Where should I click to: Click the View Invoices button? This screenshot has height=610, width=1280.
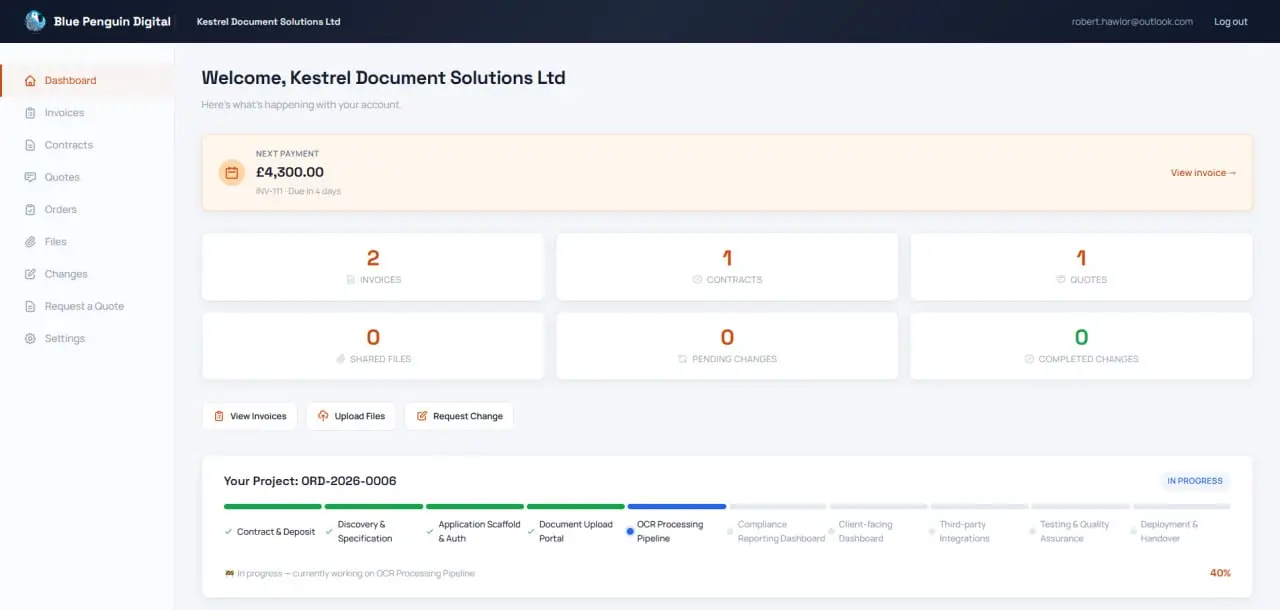tap(250, 416)
